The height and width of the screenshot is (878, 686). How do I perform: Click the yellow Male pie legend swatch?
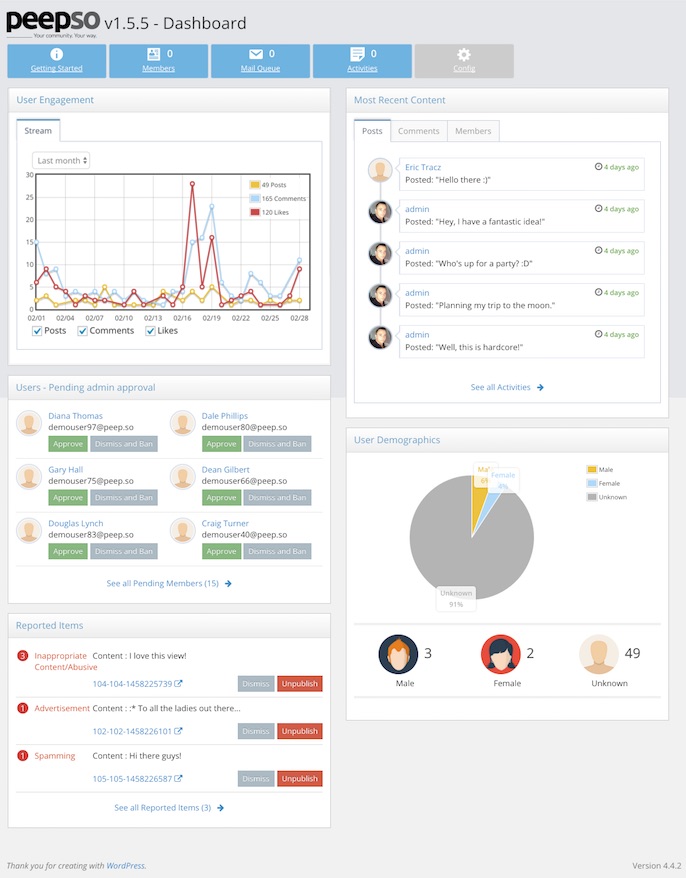point(592,470)
